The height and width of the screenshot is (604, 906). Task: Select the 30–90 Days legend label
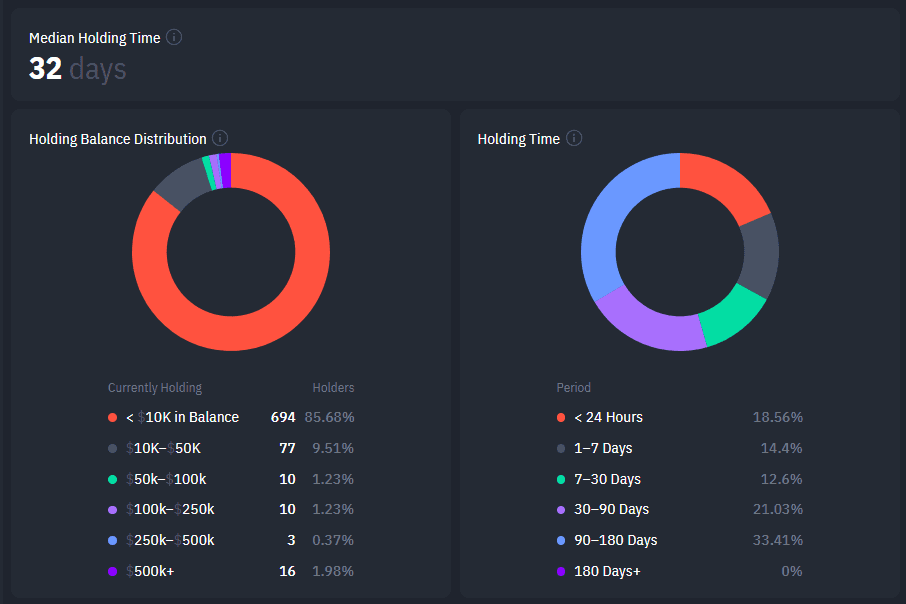click(x=611, y=509)
